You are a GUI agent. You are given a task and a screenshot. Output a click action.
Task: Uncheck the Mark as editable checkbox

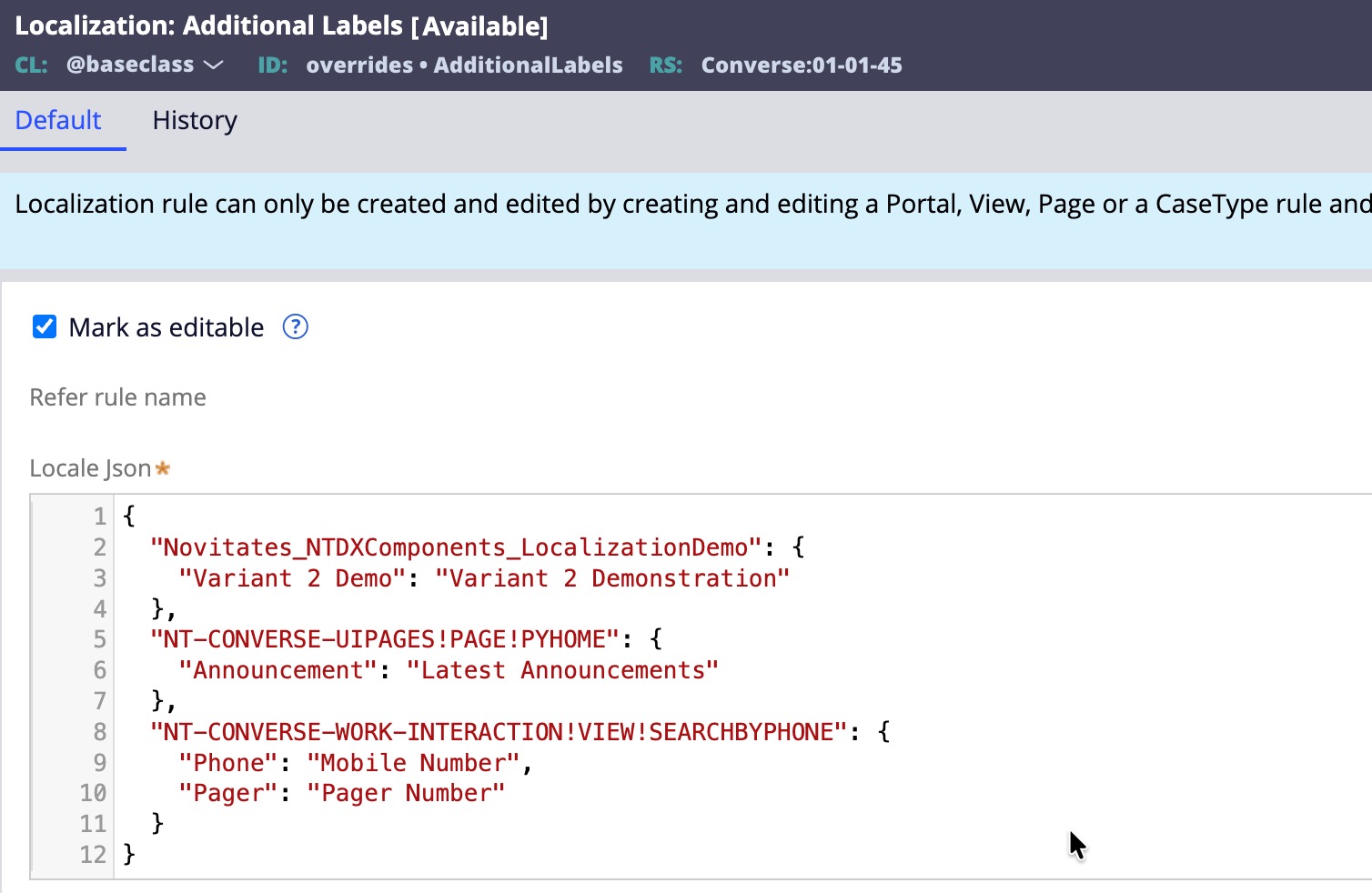[45, 327]
